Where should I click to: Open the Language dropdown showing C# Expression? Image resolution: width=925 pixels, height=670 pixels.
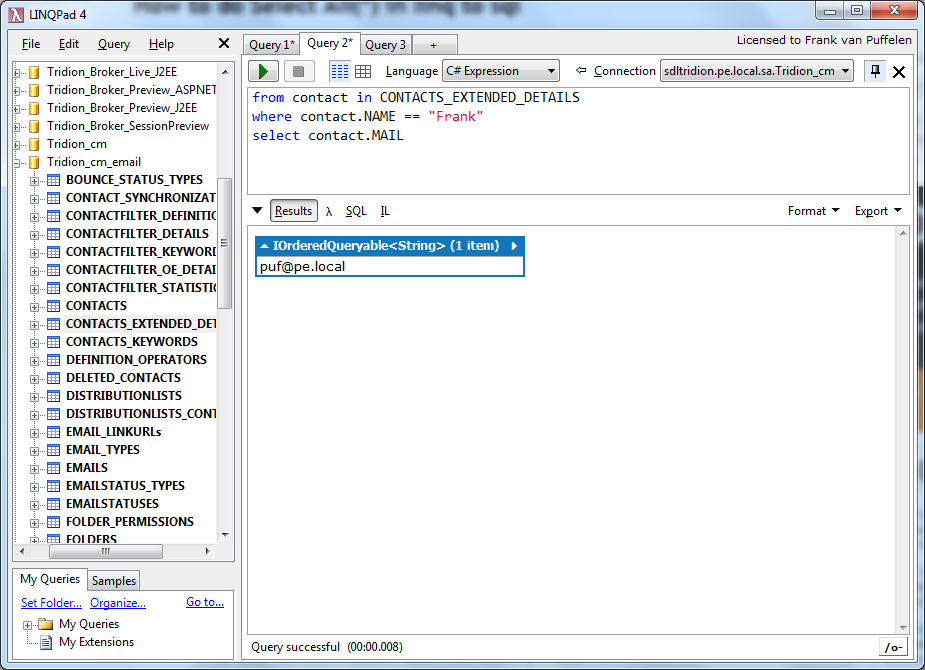[x=500, y=71]
